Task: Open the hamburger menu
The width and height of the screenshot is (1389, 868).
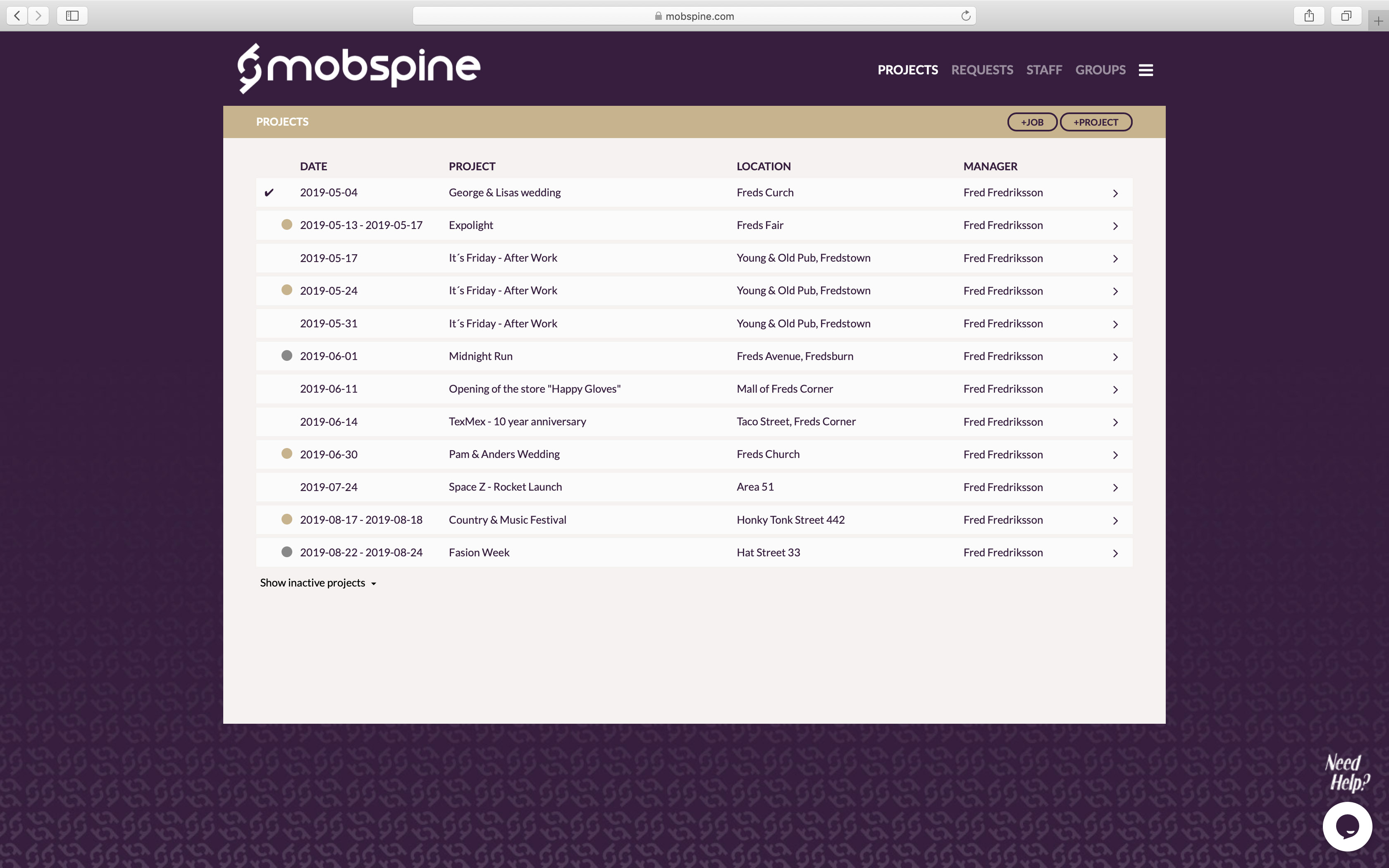Action: 1146,69
